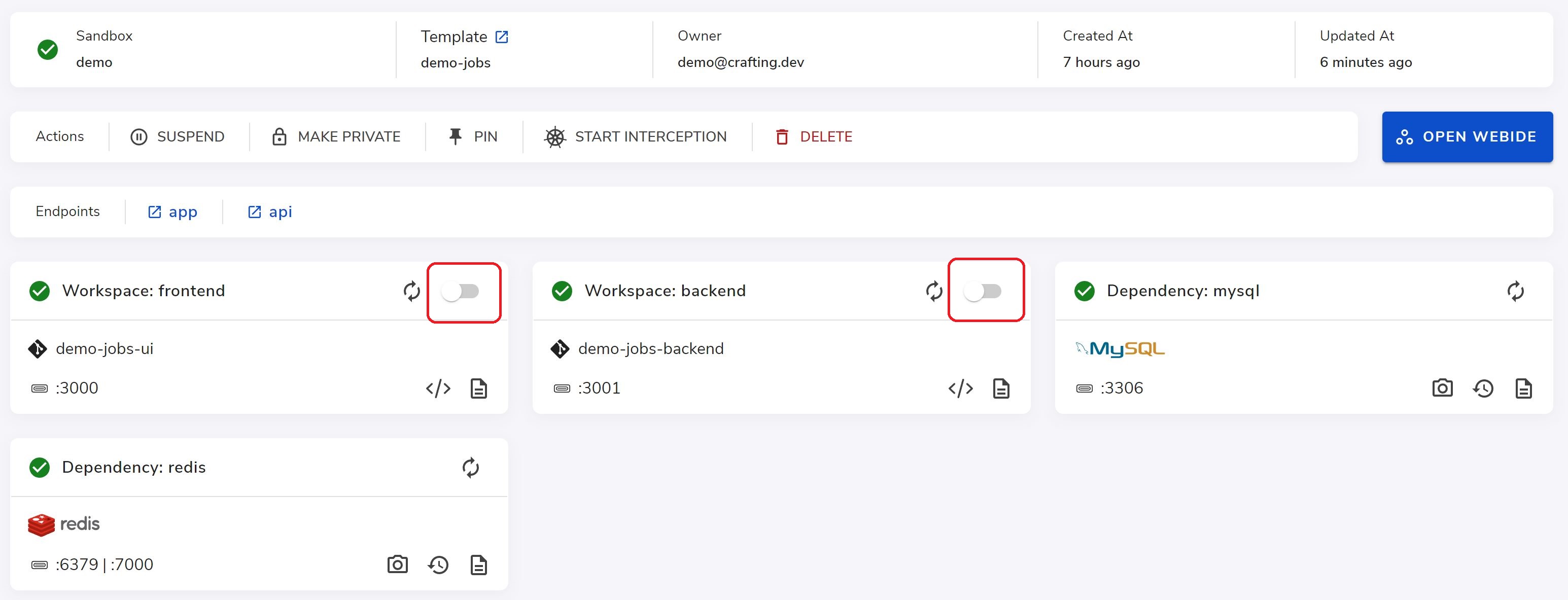Toggle the backend workspace switch

click(983, 292)
